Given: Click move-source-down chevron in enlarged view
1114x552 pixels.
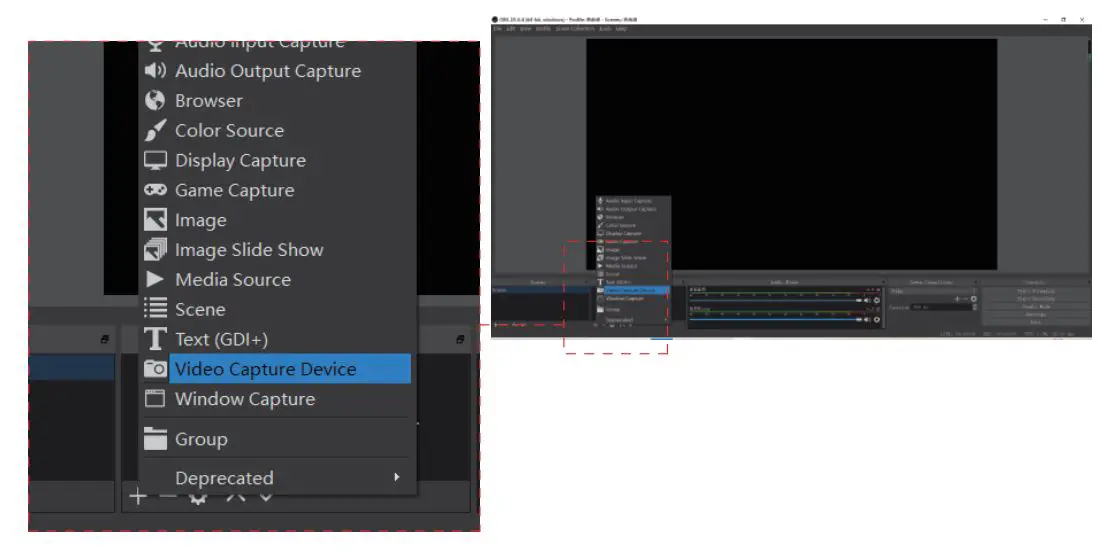Looking at the screenshot, I should pos(266,497).
